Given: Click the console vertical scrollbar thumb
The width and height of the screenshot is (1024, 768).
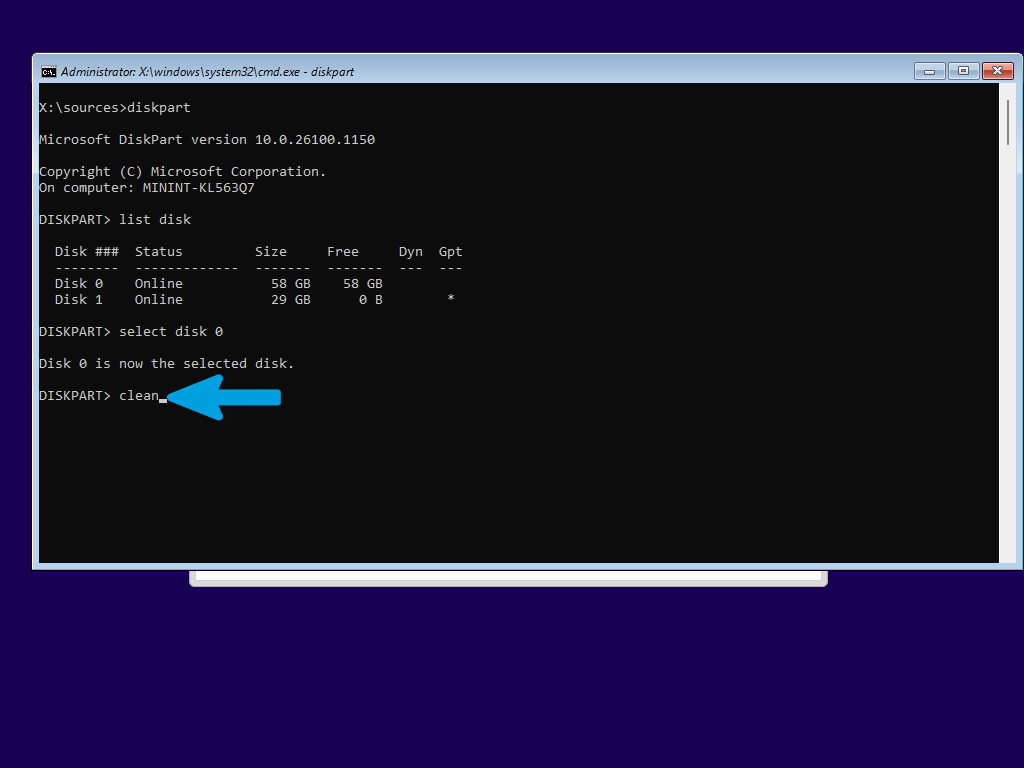Looking at the screenshot, I should [1009, 122].
